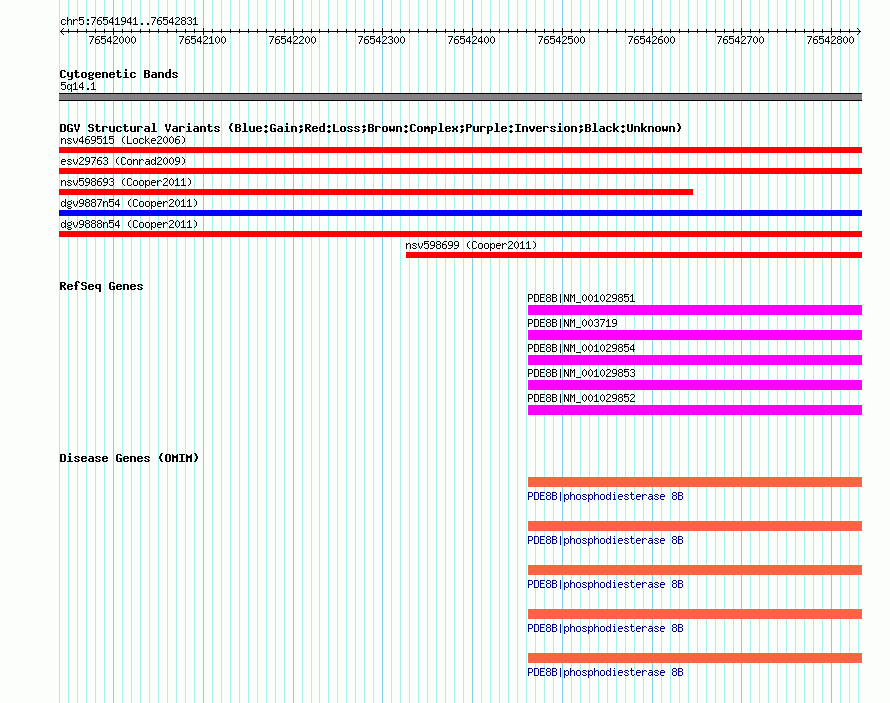The width and height of the screenshot is (890, 703).
Task: Click the 76542300 ruler position
Action: 381,40
